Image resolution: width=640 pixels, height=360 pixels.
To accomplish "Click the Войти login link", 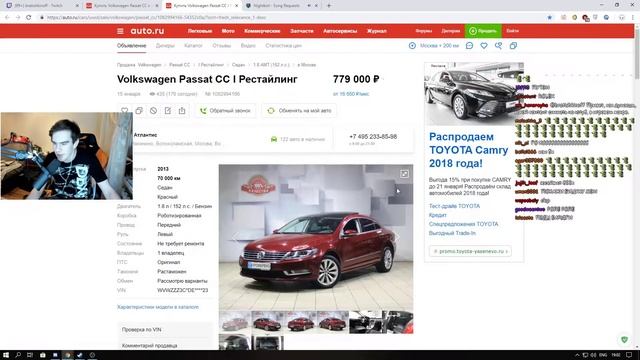I will [x=512, y=31].
